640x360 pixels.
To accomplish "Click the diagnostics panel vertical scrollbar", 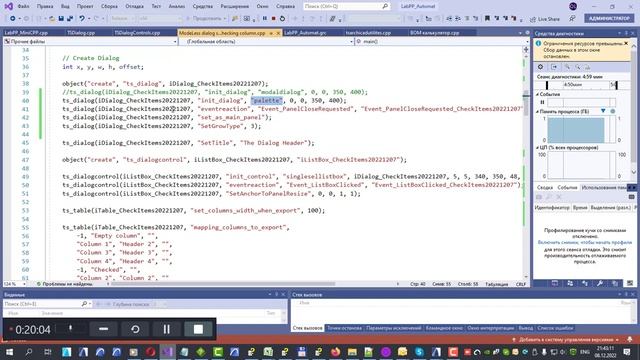I will (x=634, y=108).
